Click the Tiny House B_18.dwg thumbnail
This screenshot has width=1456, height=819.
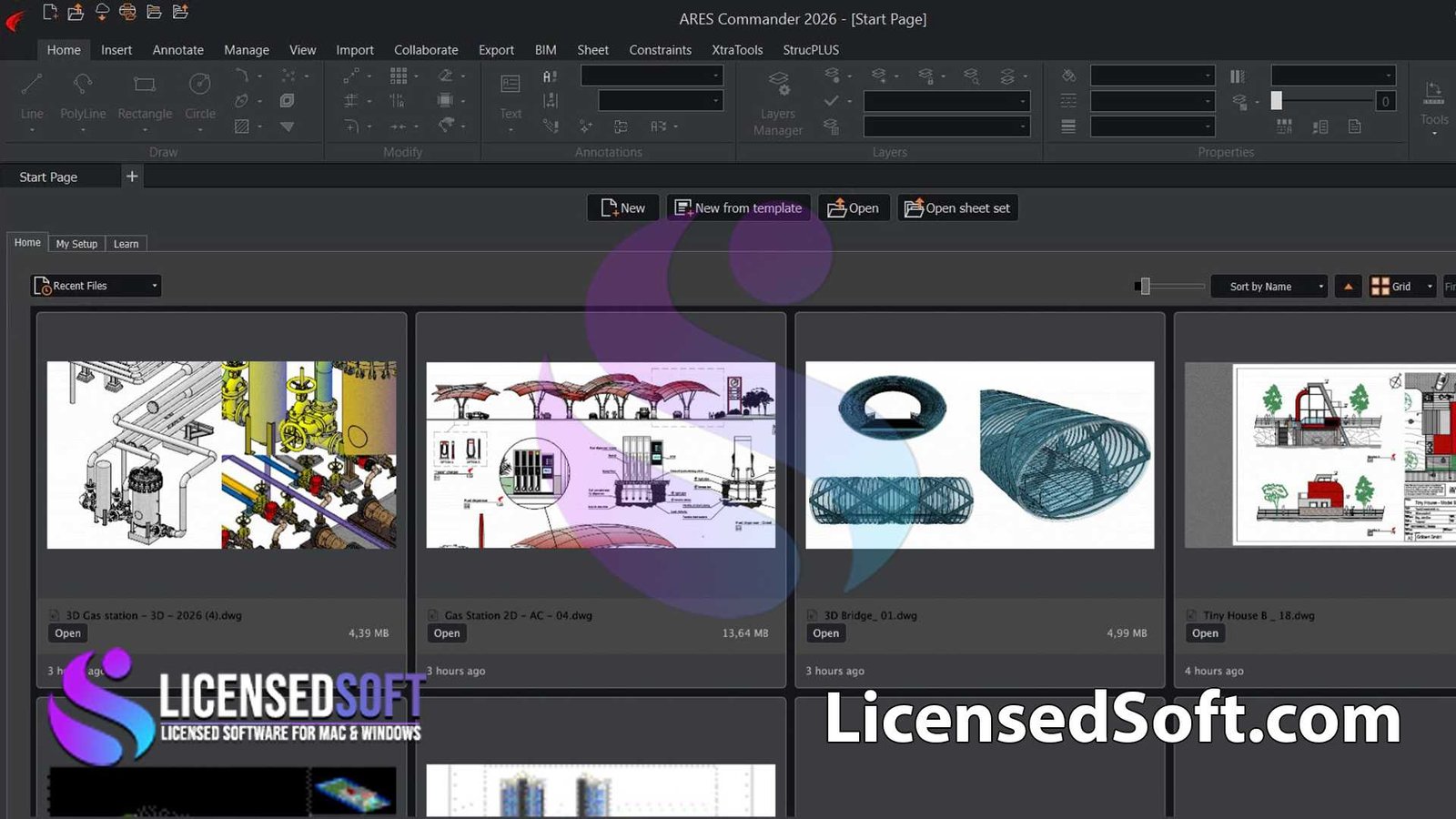pos(1320,455)
